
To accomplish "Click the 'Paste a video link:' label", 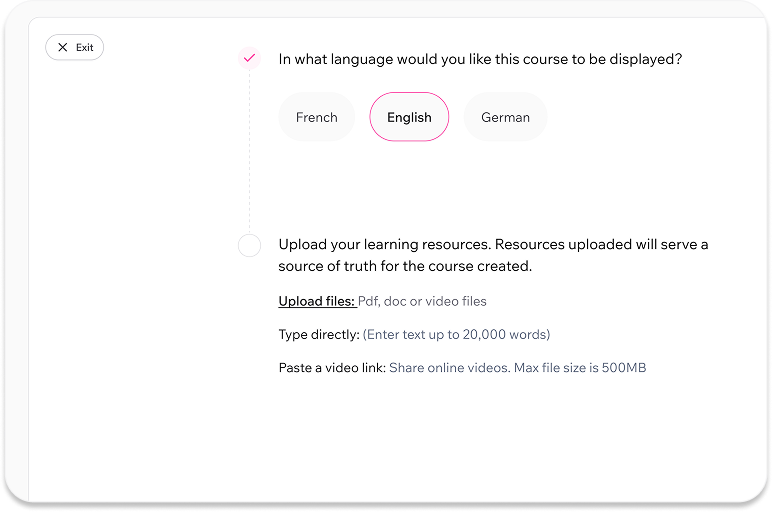I will pos(332,368).
